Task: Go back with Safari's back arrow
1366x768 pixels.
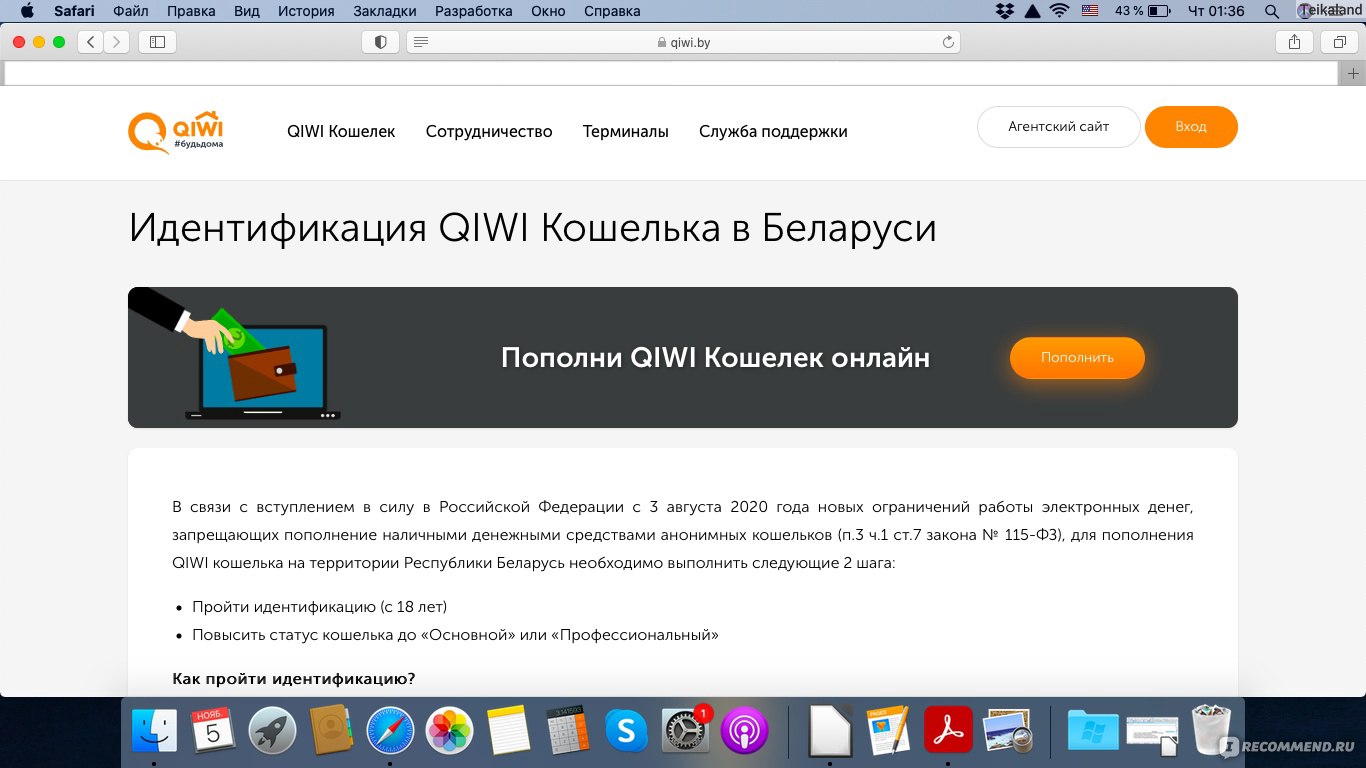Action: [x=91, y=42]
